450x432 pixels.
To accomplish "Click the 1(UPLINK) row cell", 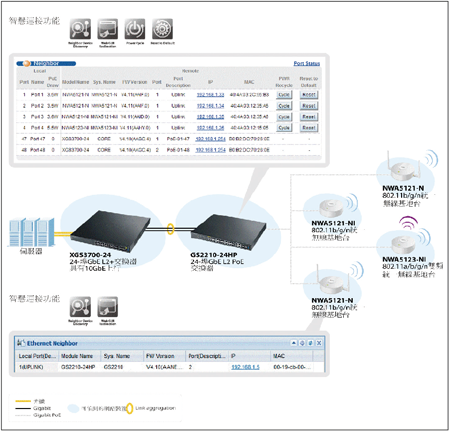I will [31, 367].
